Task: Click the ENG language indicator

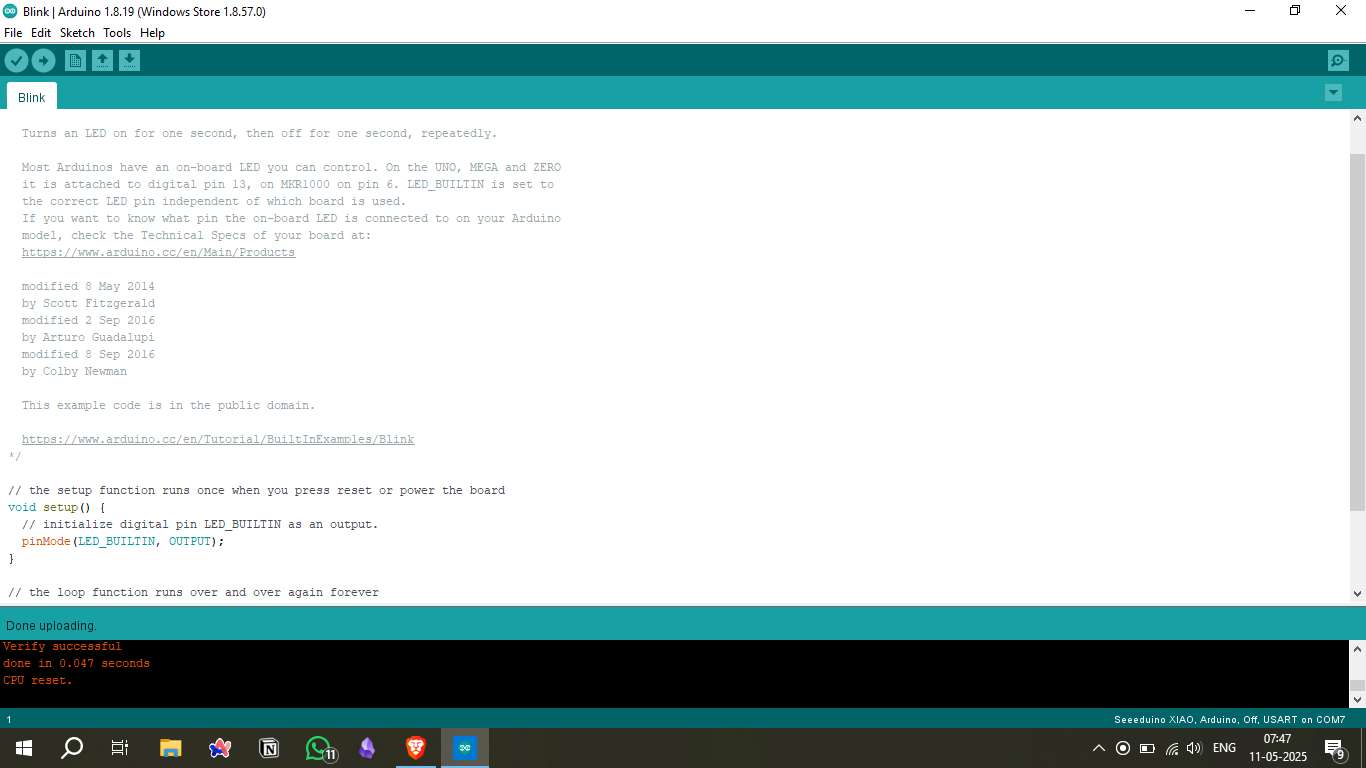Action: click(x=1224, y=748)
